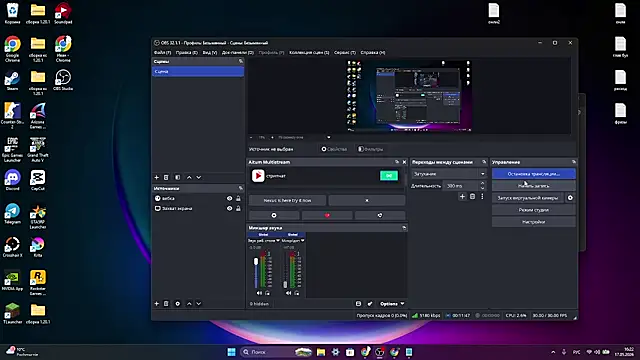Open desktop audio channel menu arrow
This screenshot has width=640, height=360.
(x=278, y=241)
